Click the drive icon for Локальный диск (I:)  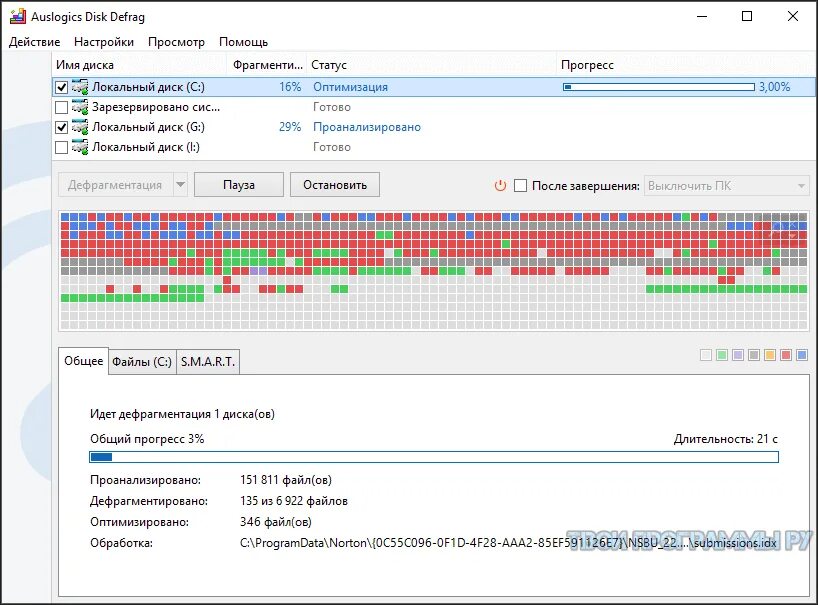tap(80, 147)
